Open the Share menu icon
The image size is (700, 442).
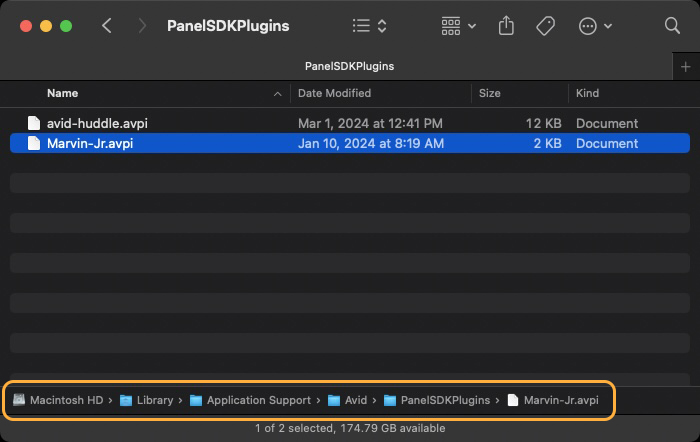click(x=506, y=25)
